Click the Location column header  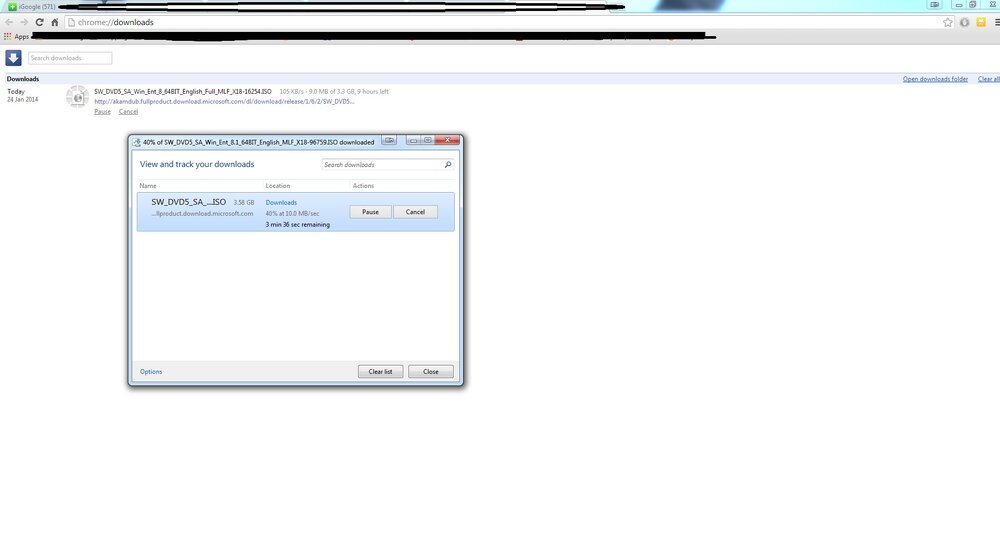[278, 186]
